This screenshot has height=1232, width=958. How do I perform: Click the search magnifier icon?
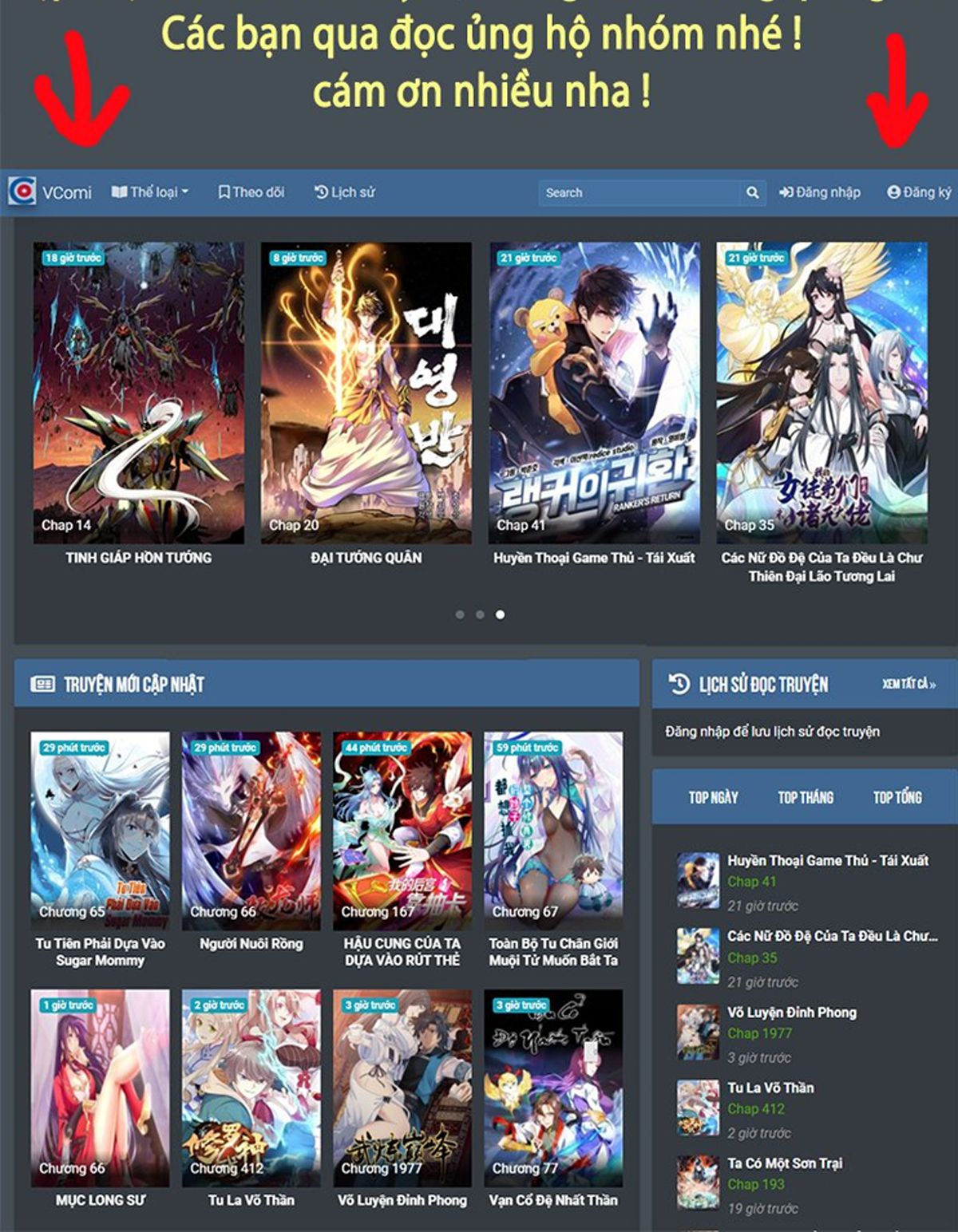coord(752,192)
